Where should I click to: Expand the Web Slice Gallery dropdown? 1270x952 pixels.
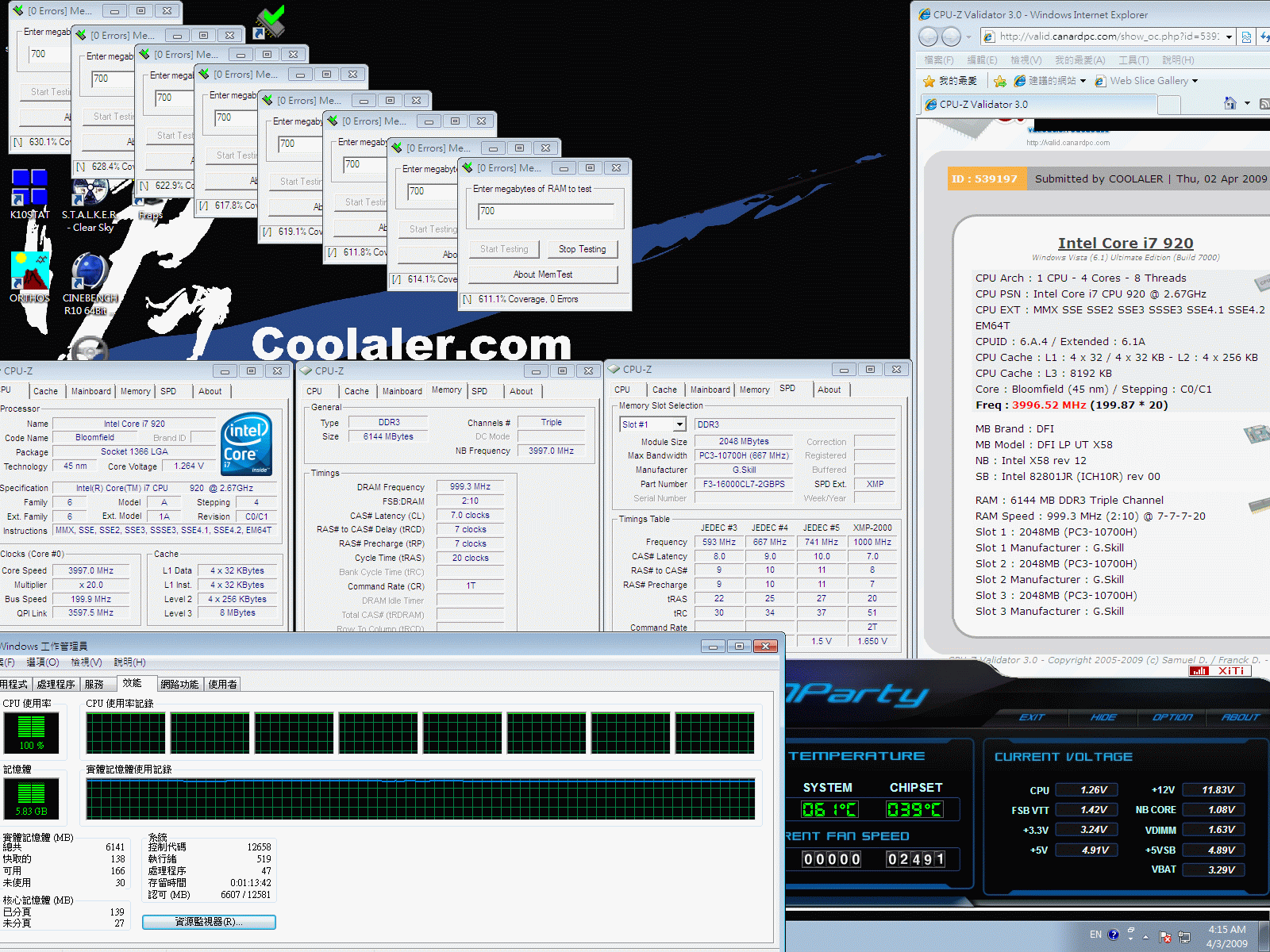[1195, 81]
